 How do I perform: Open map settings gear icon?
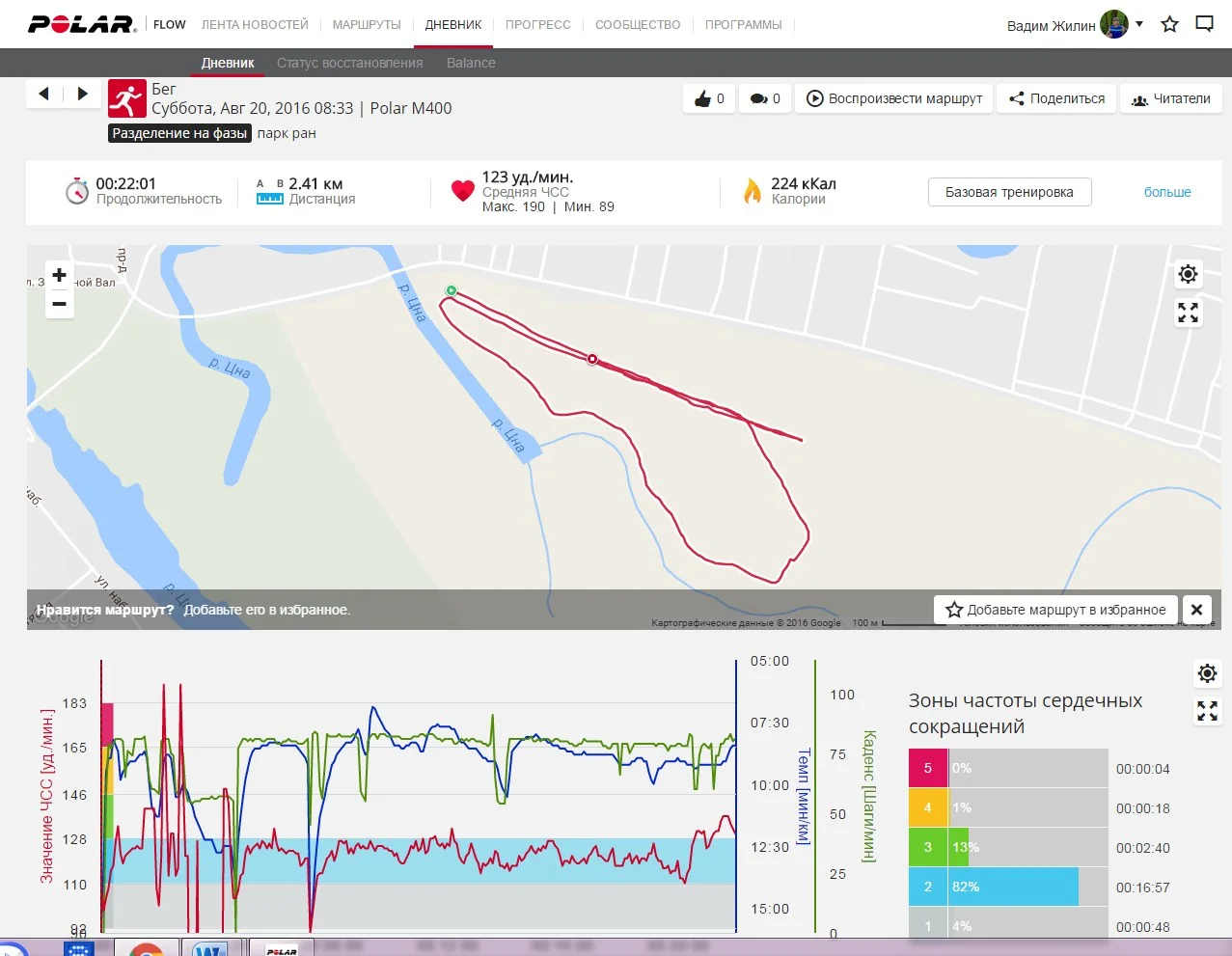pyautogui.click(x=1188, y=274)
